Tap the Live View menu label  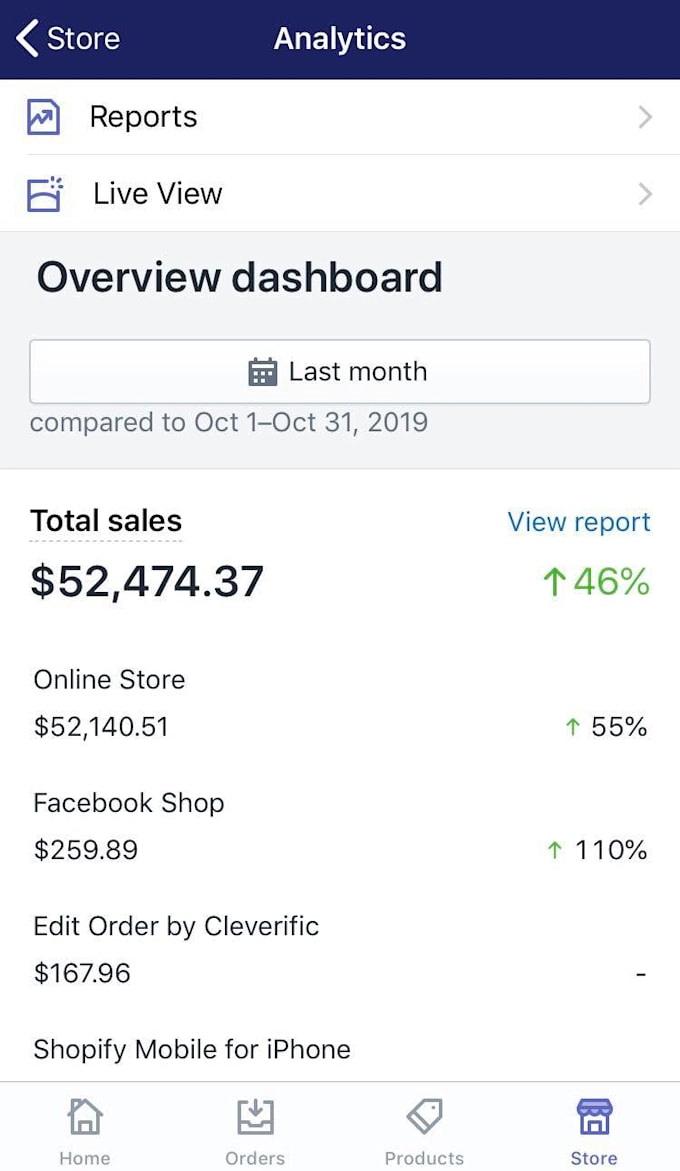pos(158,193)
